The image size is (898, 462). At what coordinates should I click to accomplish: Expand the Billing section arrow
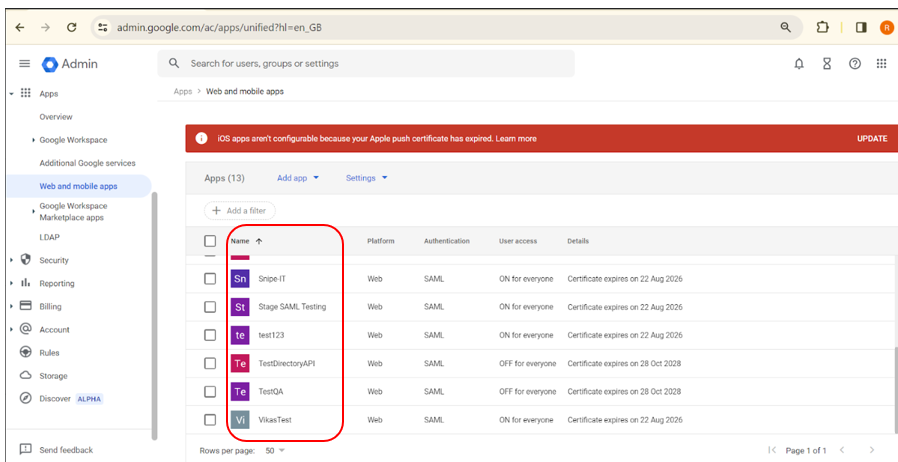tap(11, 306)
